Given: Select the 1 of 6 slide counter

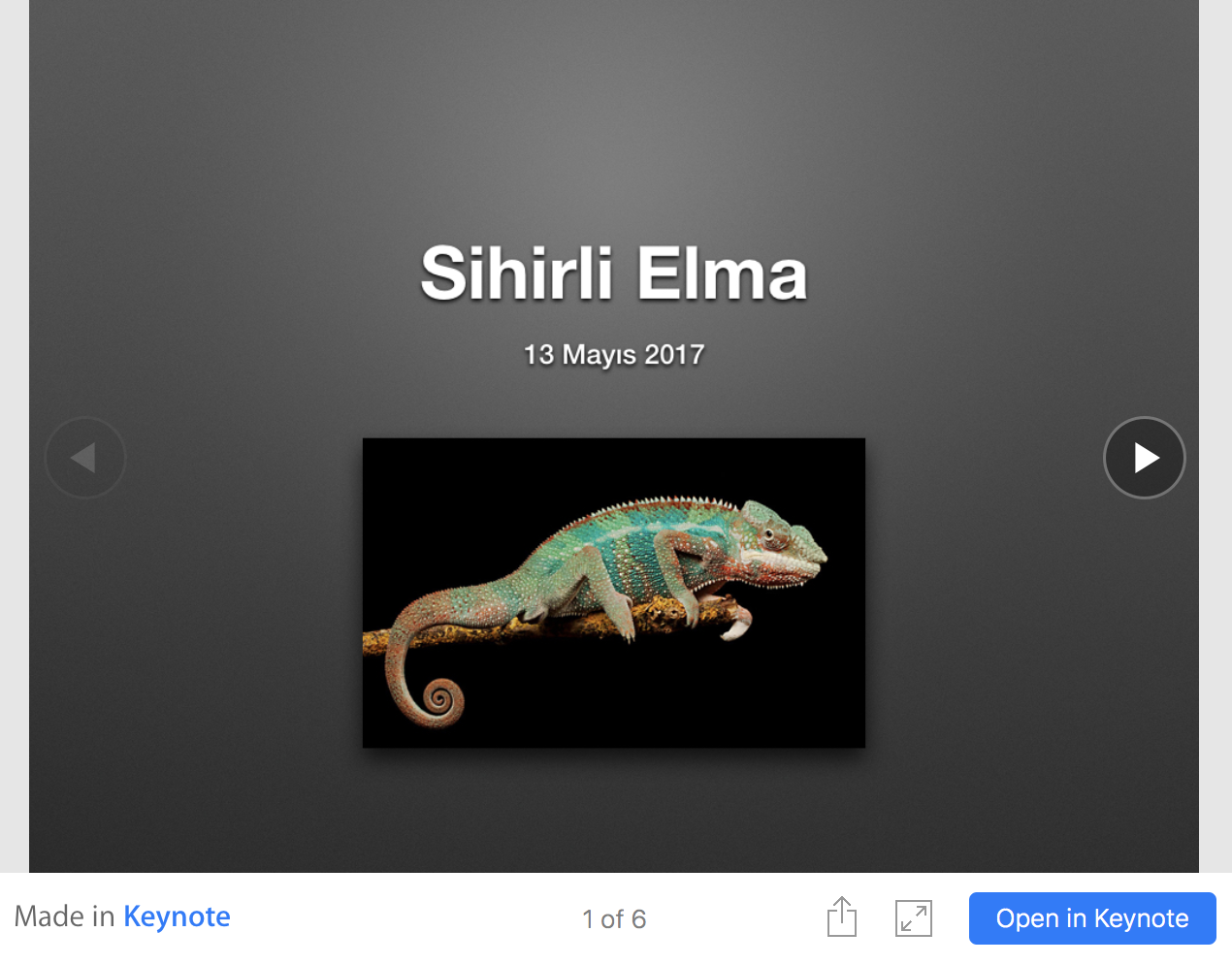Looking at the screenshot, I should tap(614, 919).
